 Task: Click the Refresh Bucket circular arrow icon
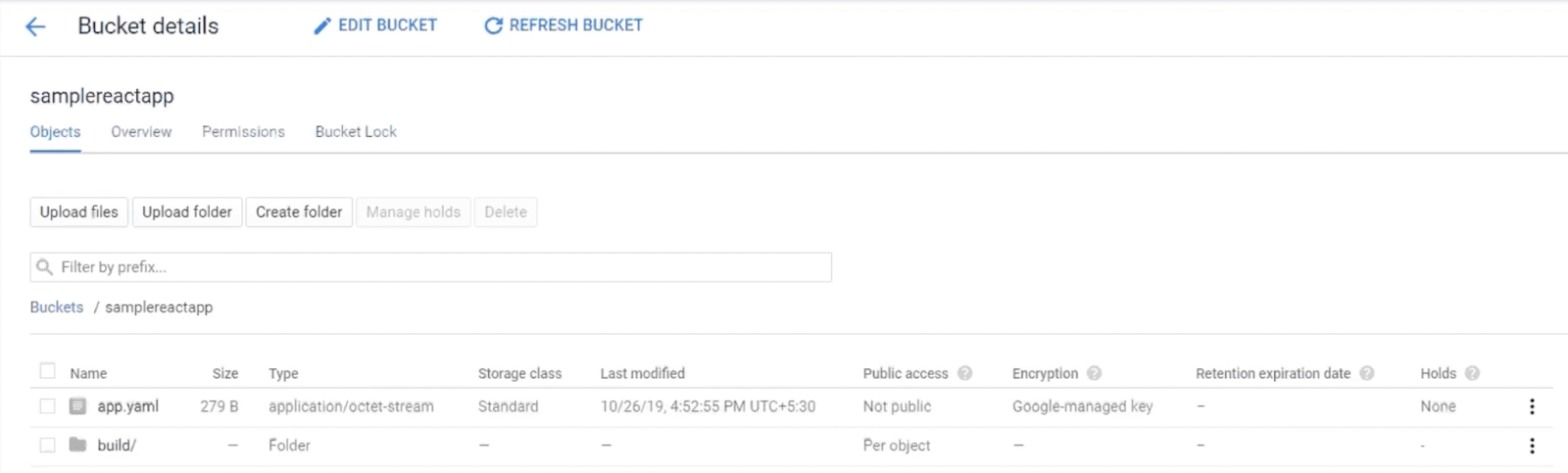(494, 26)
